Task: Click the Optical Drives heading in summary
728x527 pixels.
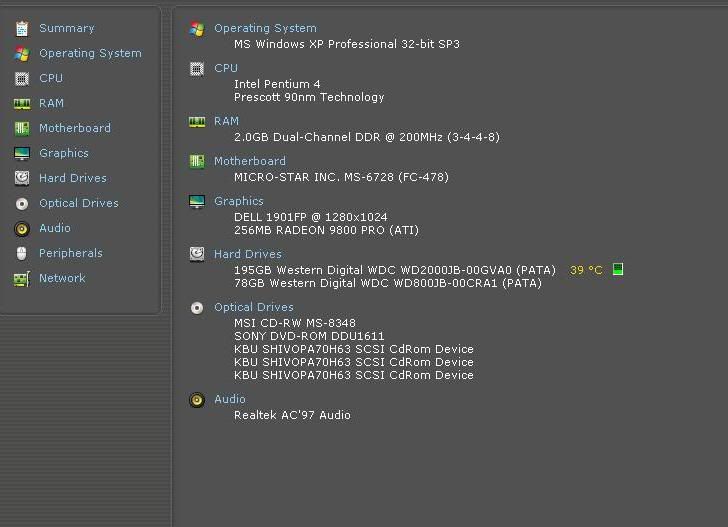Action: pos(253,307)
